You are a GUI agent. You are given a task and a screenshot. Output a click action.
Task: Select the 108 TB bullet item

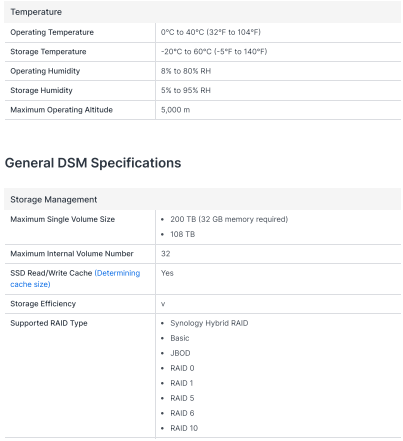(183, 234)
